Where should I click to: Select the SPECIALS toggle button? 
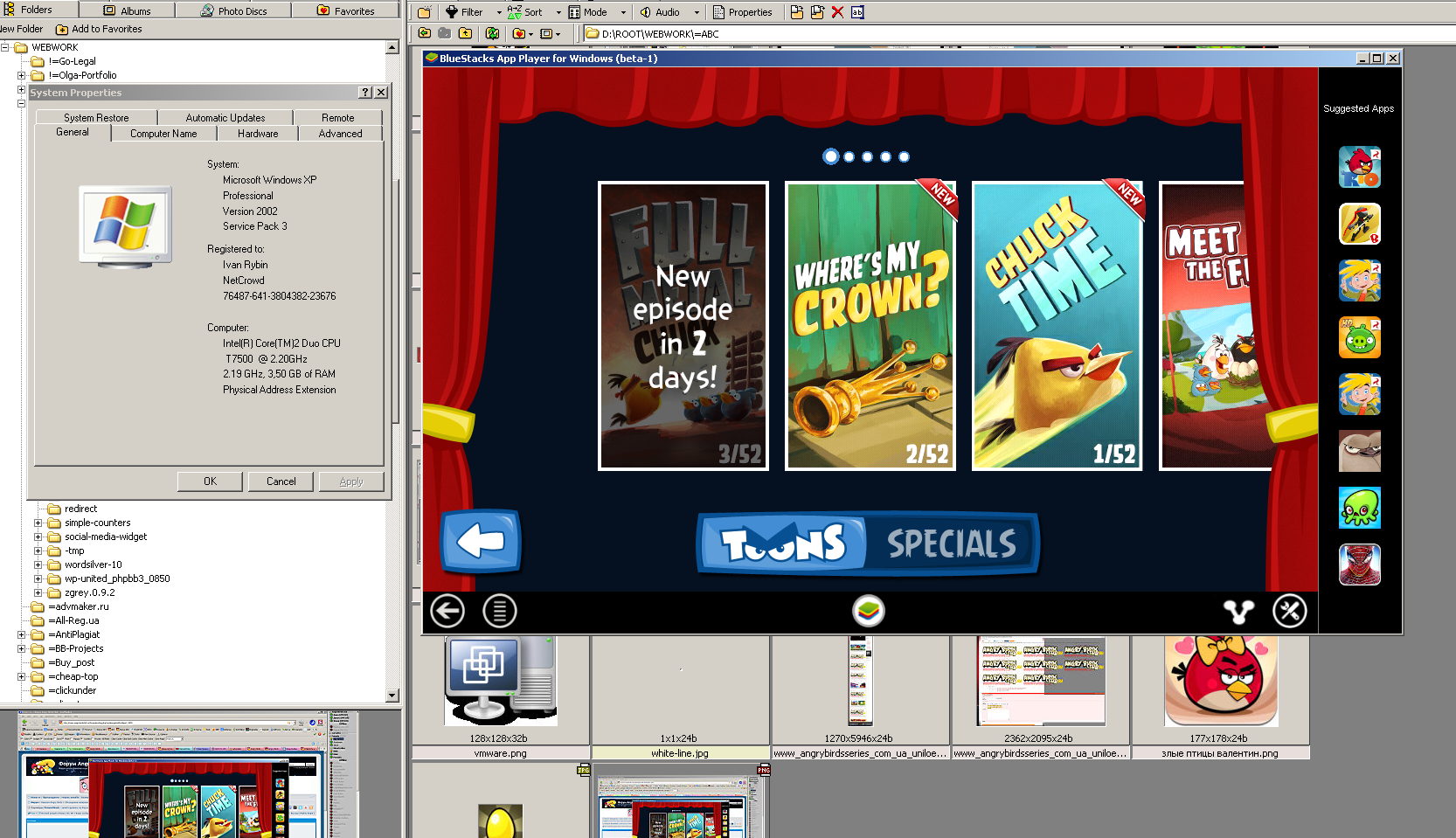click(952, 544)
